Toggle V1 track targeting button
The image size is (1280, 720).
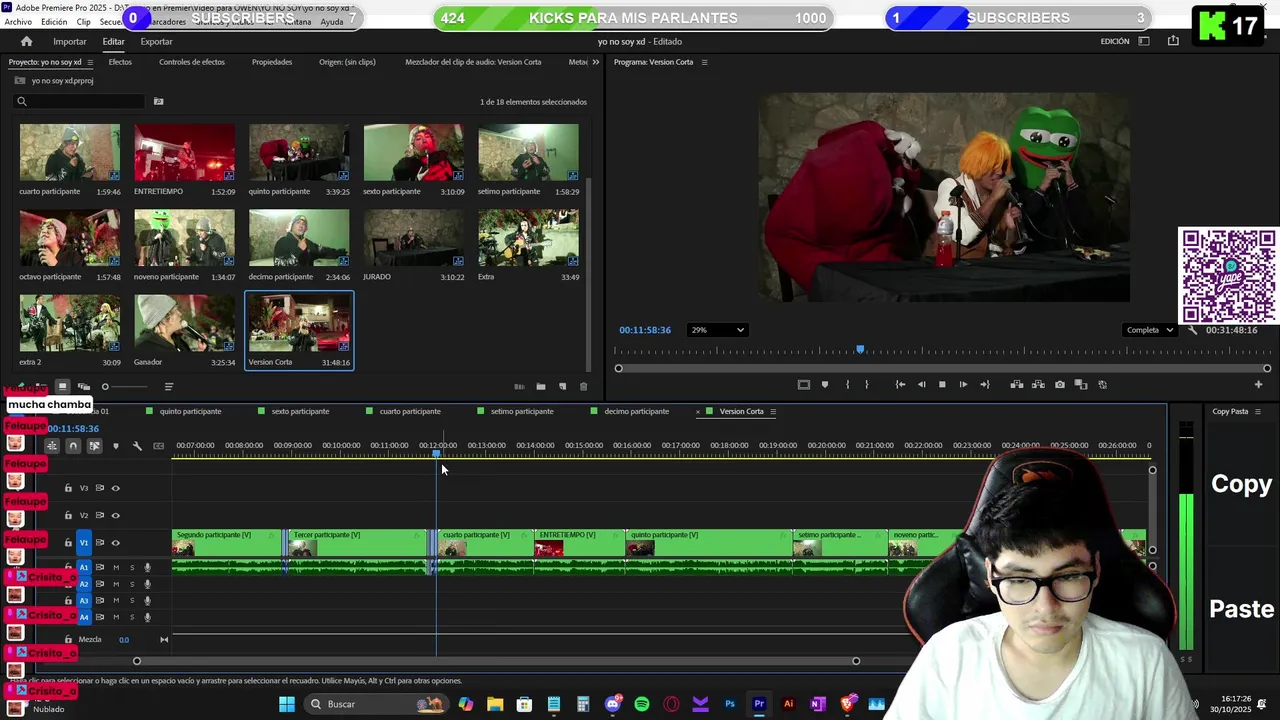click(x=84, y=543)
